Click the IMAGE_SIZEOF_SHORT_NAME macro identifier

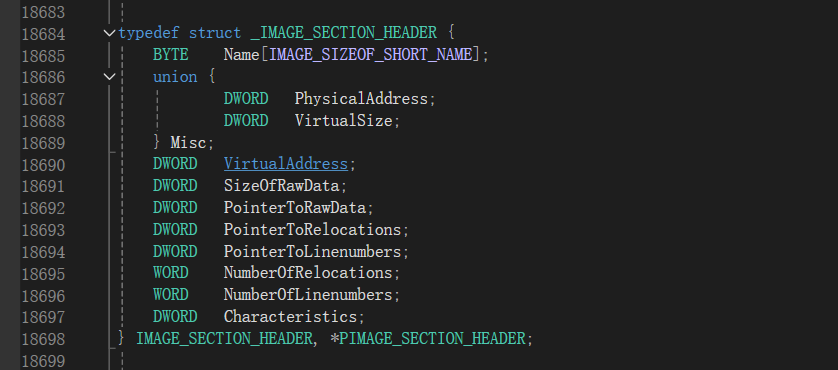point(370,55)
